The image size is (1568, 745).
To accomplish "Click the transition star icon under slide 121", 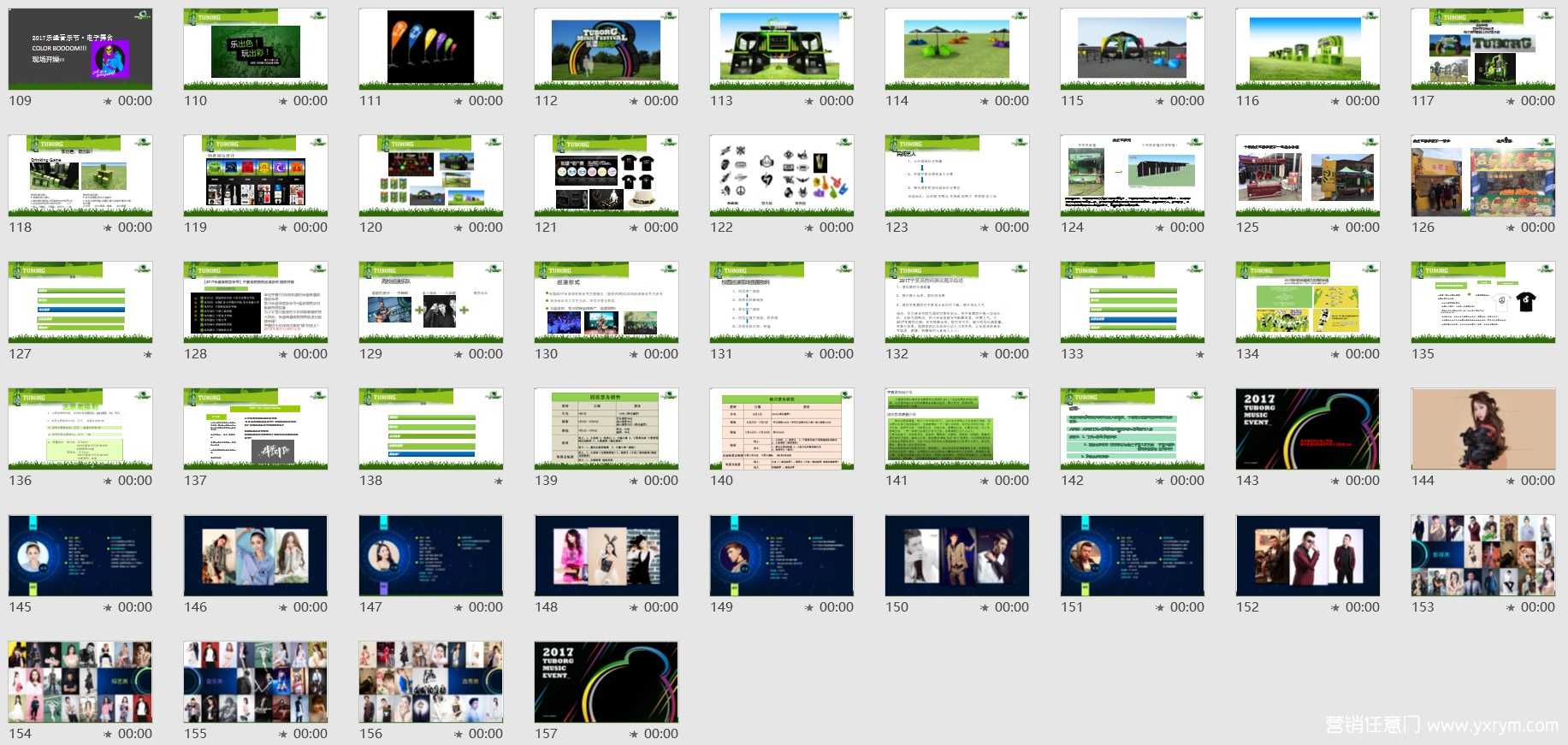I will point(633,228).
